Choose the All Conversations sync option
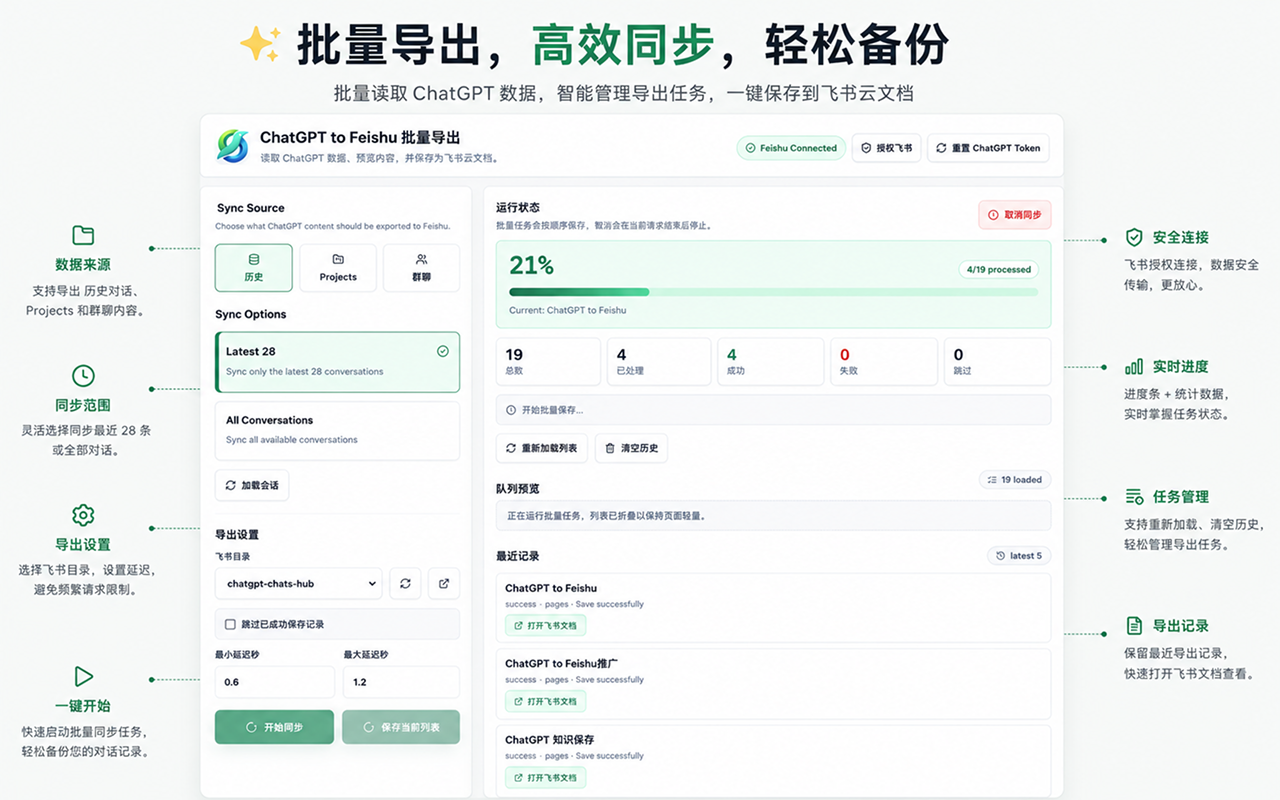 (x=337, y=431)
